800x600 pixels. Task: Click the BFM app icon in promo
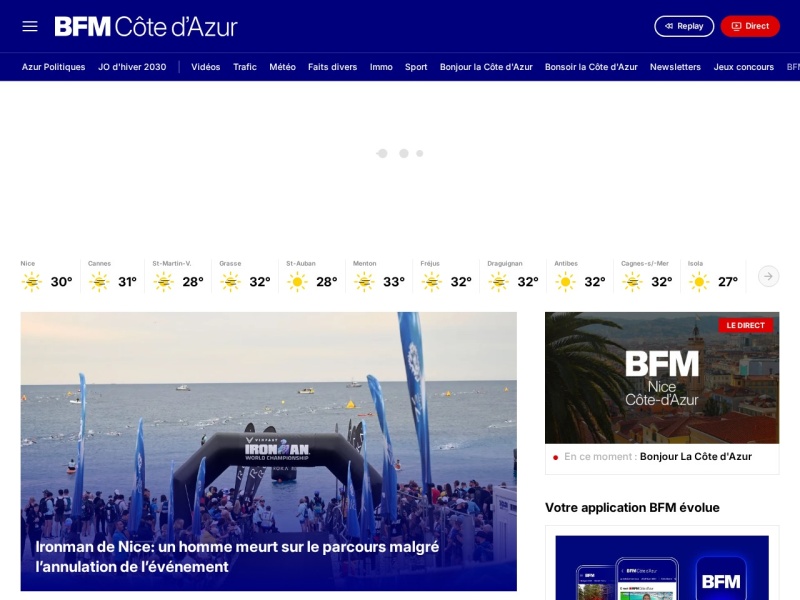point(721,580)
